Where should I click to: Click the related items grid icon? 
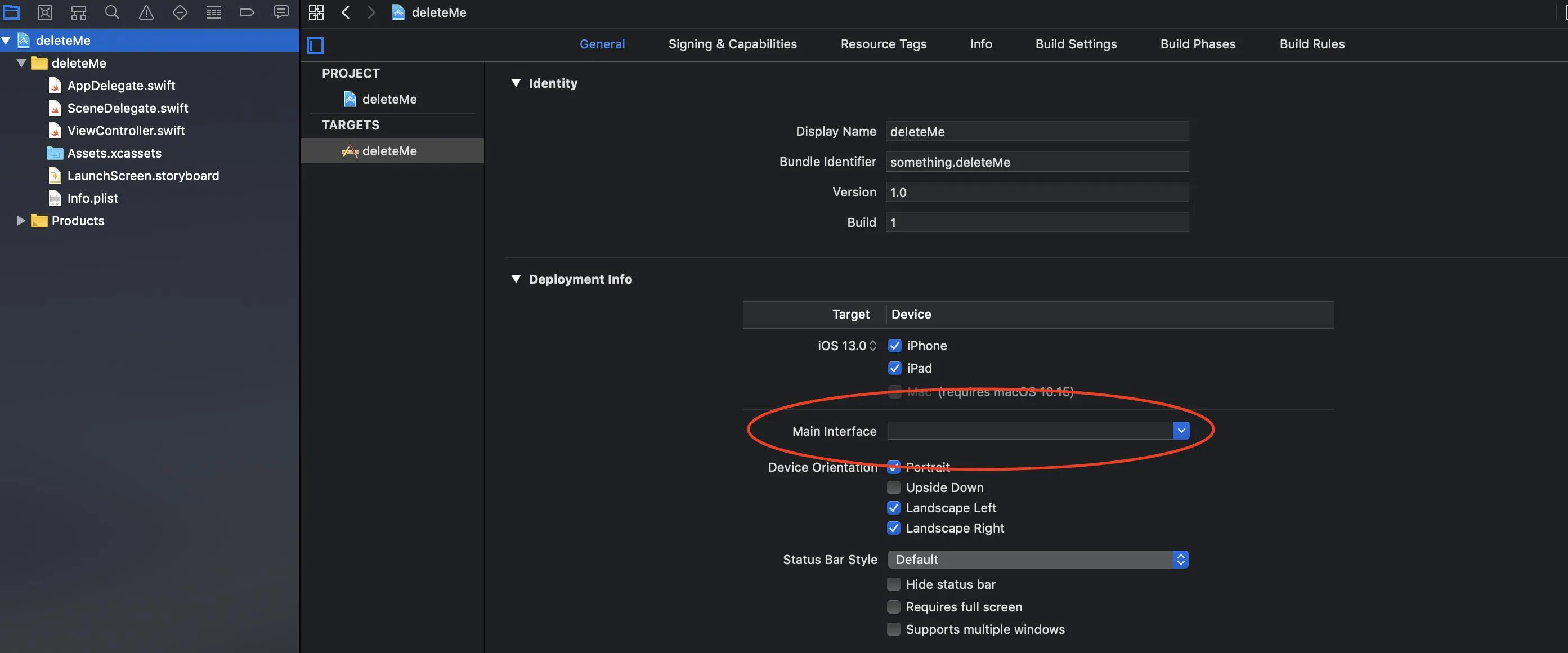pyautogui.click(x=316, y=12)
